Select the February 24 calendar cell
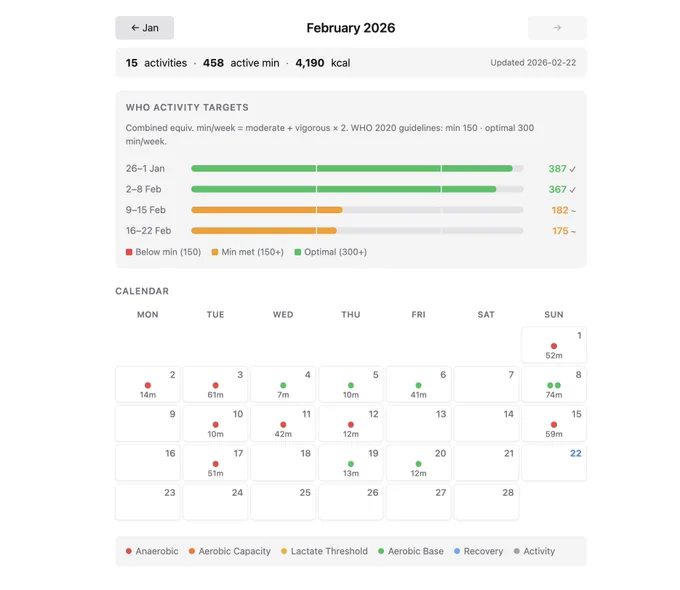The width and height of the screenshot is (680, 590). pos(216,502)
